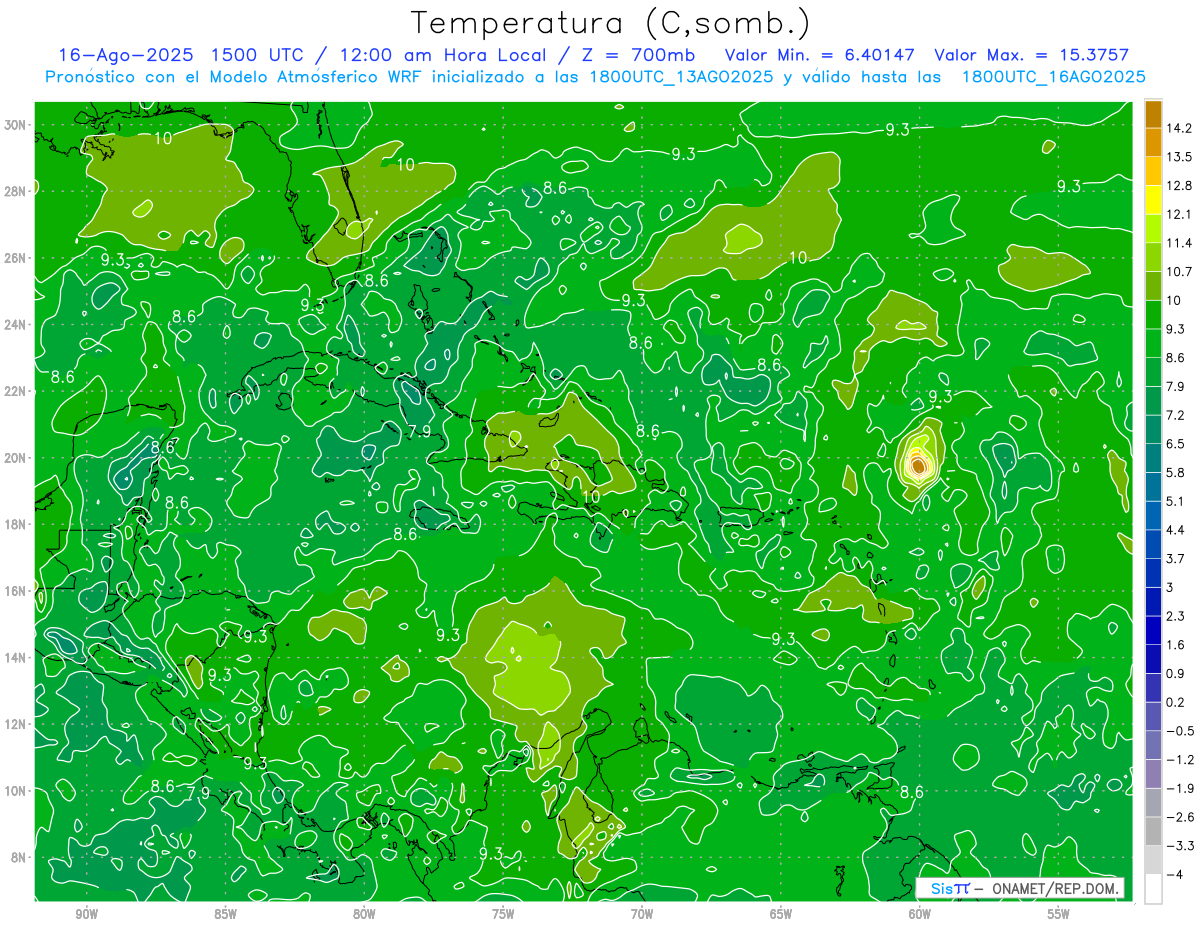The height and width of the screenshot is (927, 1200).
Task: Click the 13.5 value on the color scale
Action: point(1178,157)
